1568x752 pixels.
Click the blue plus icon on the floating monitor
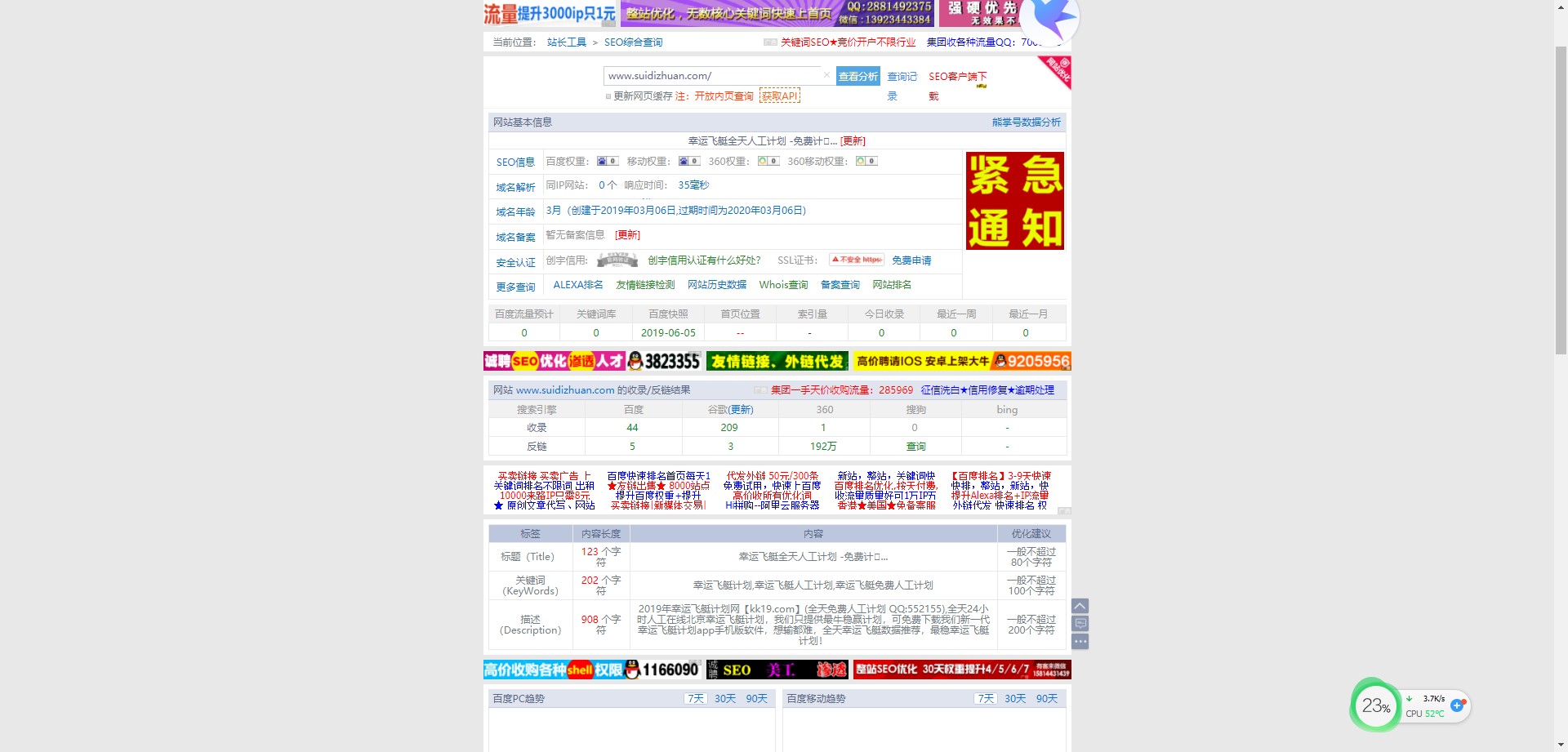point(1458,705)
